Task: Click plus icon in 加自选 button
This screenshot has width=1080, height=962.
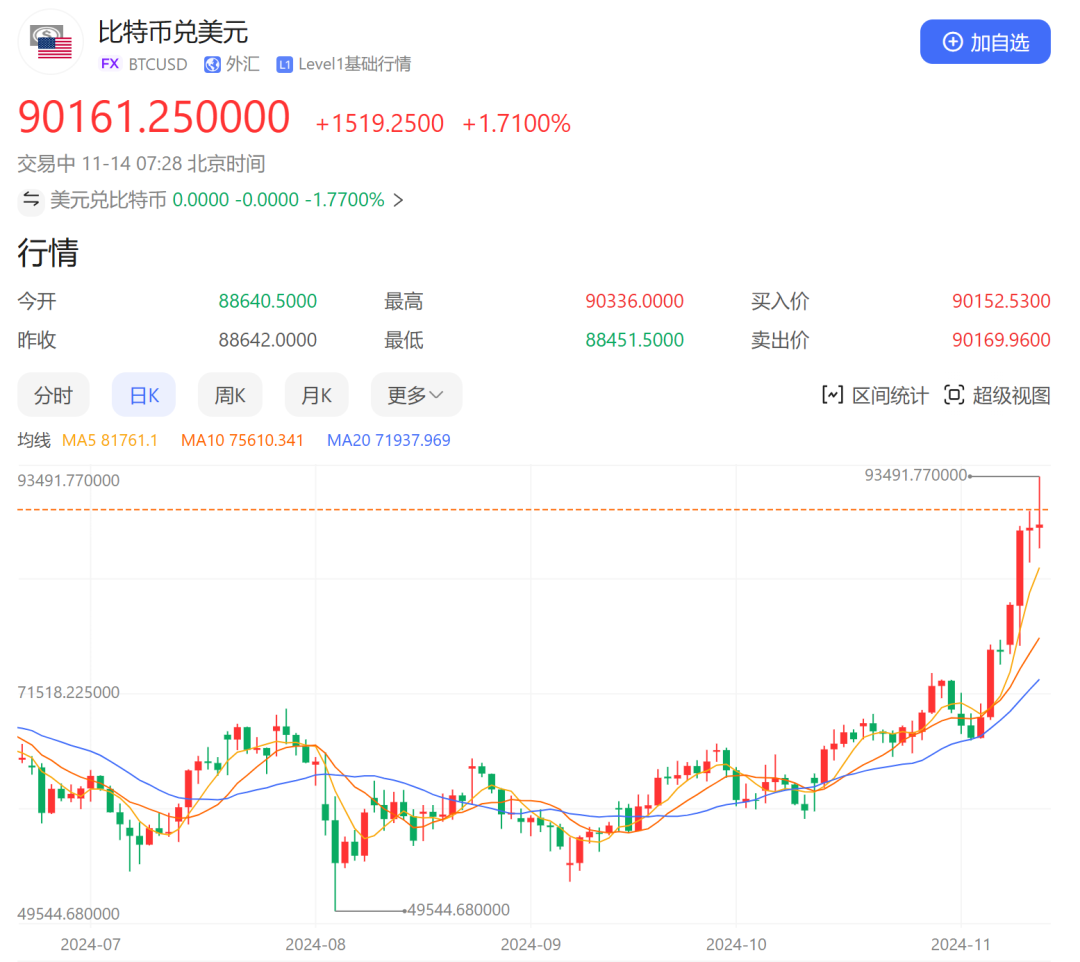Action: click(953, 42)
